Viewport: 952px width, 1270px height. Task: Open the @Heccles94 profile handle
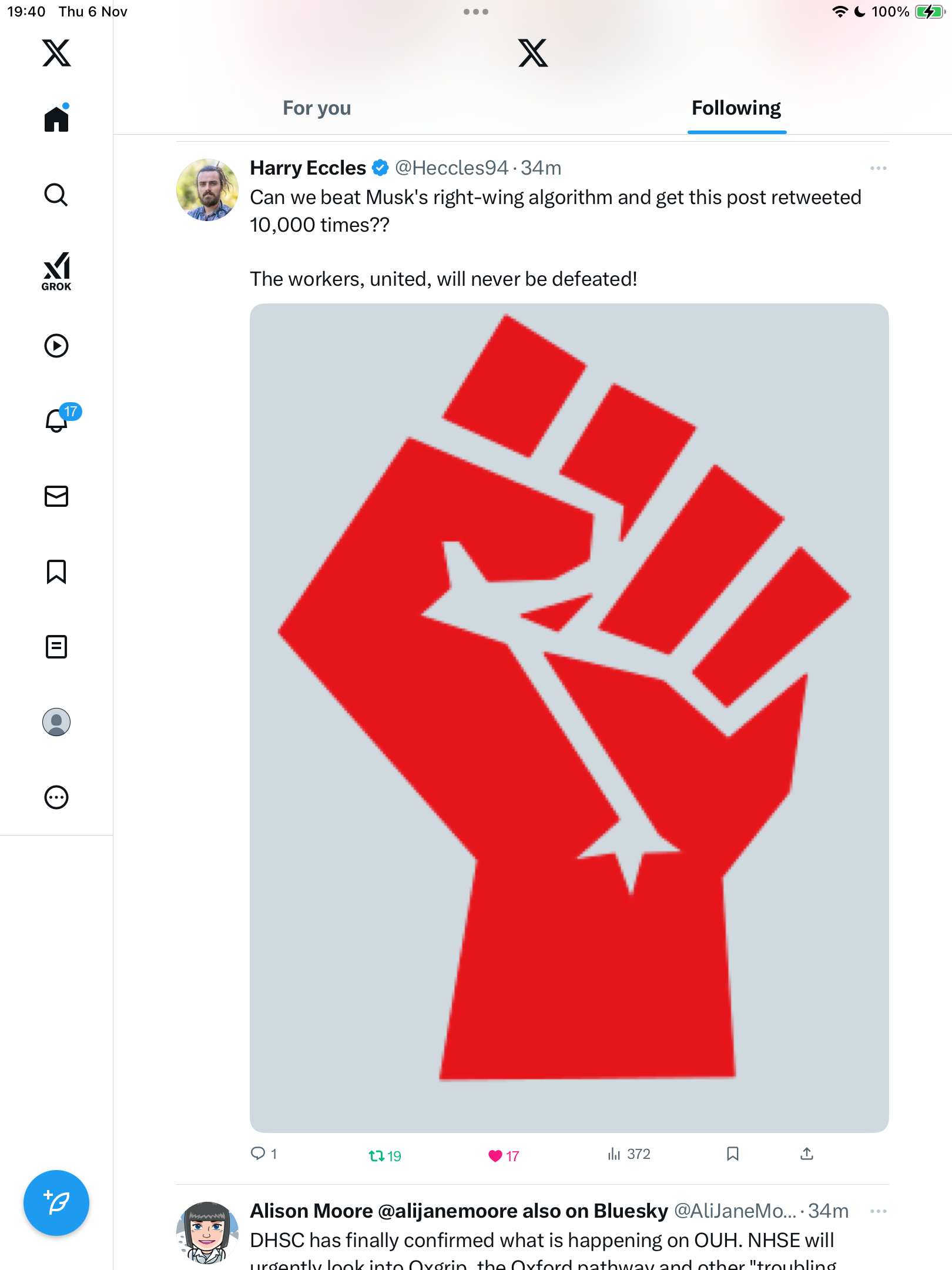click(451, 168)
